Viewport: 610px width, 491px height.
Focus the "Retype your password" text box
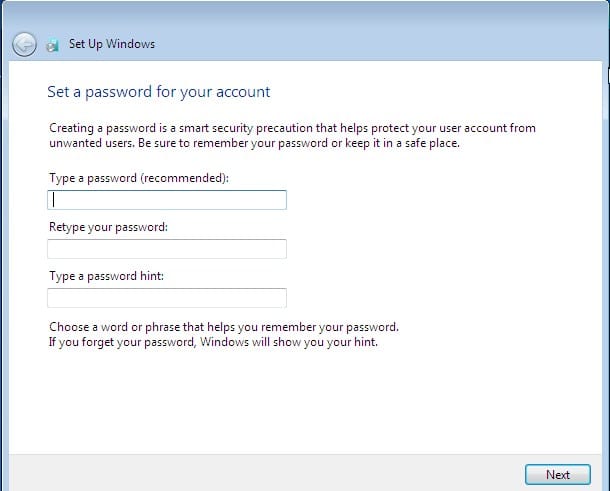167,249
